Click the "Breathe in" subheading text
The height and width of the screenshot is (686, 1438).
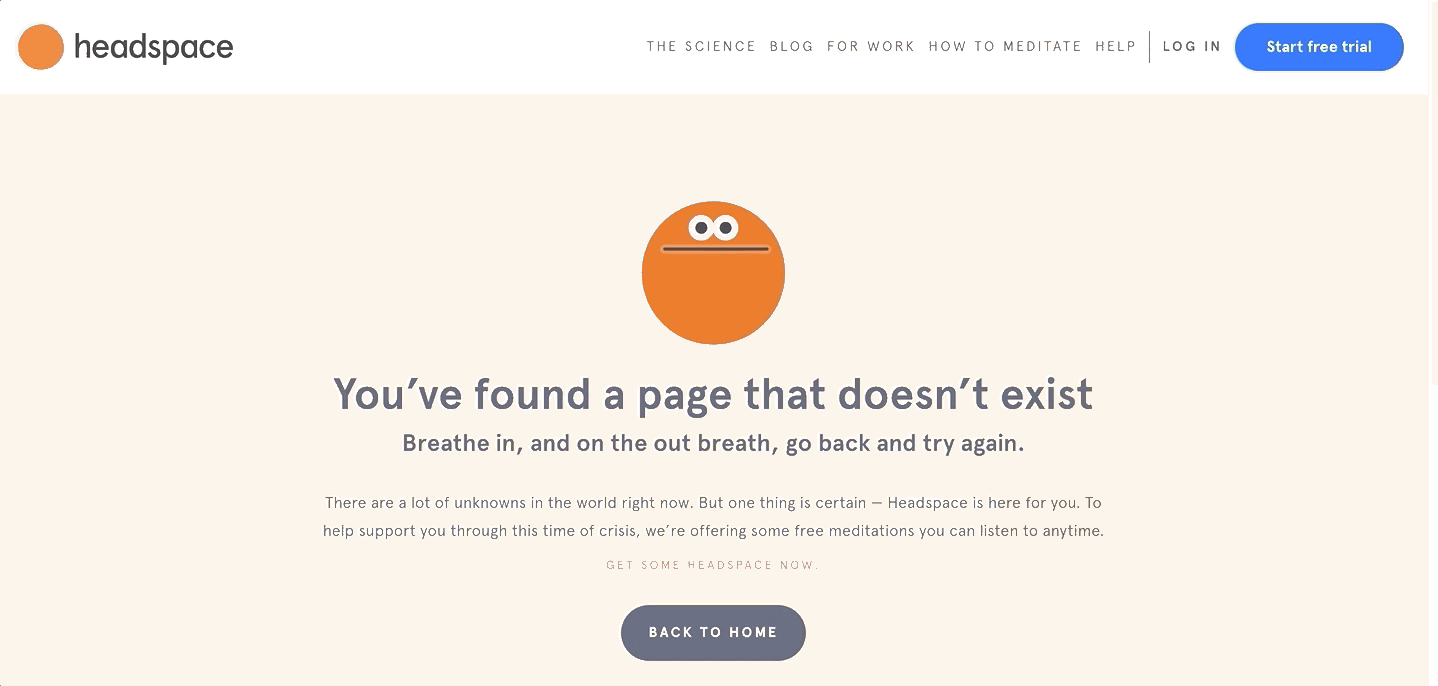click(x=713, y=443)
